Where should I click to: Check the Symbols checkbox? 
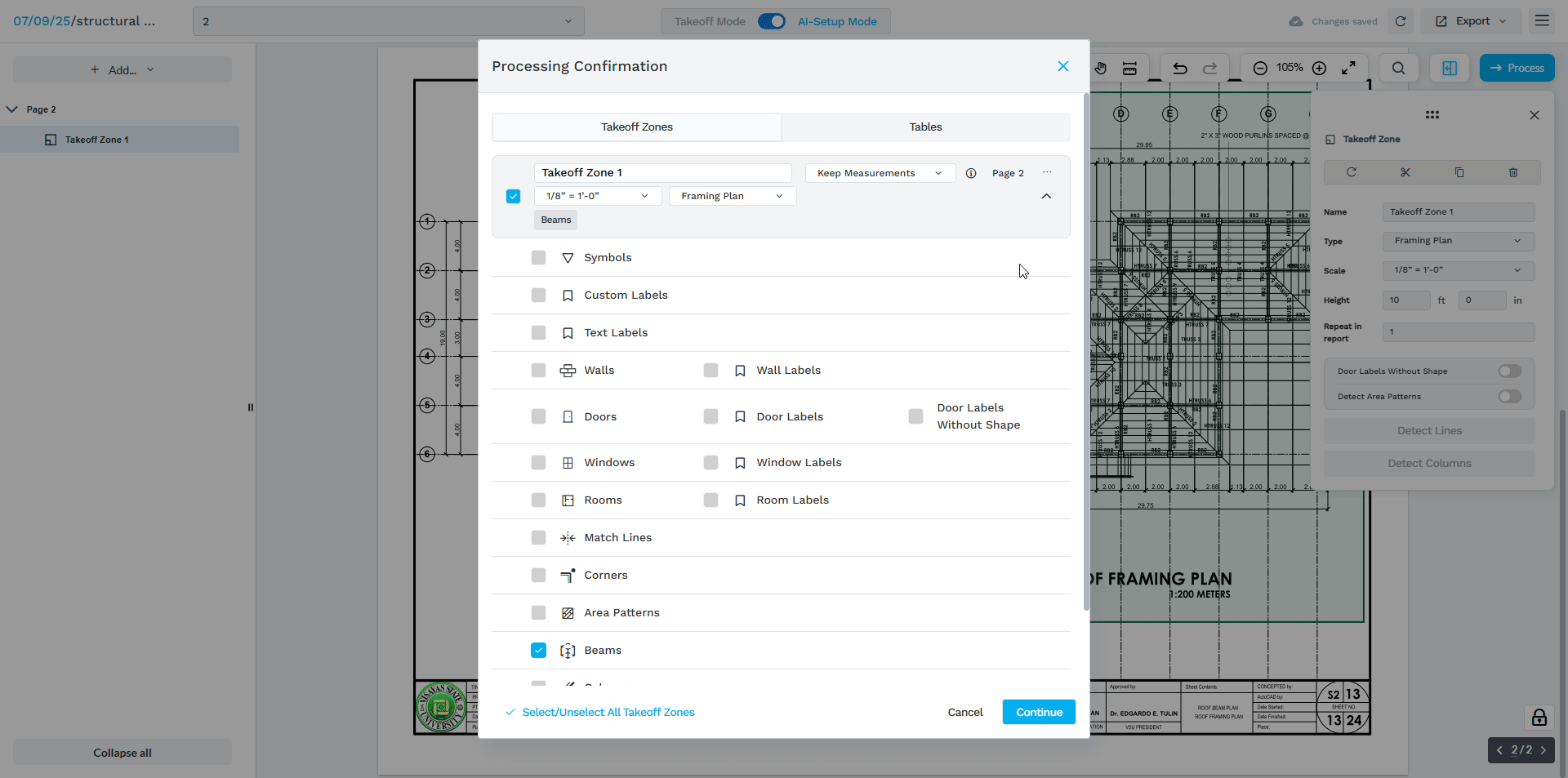pos(538,258)
